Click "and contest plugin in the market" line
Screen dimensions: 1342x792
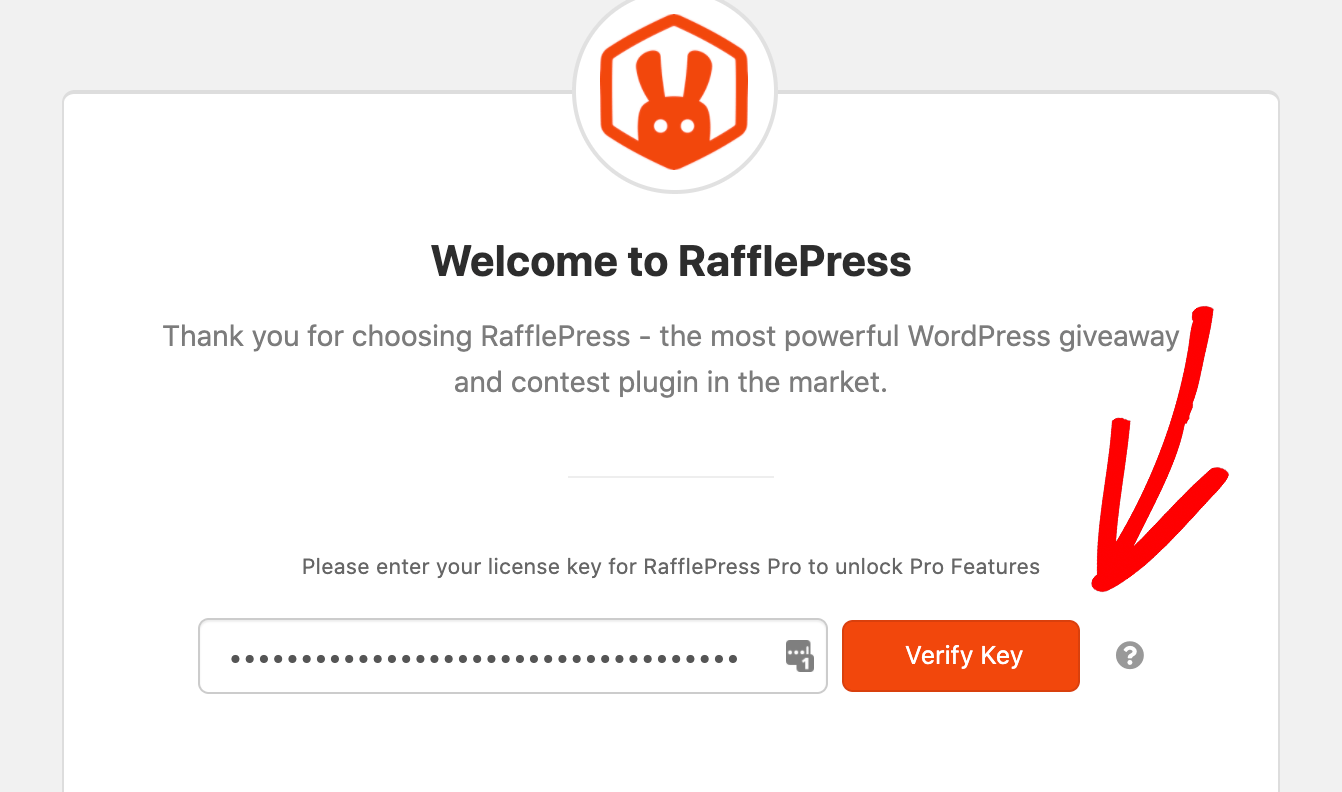[671, 382]
